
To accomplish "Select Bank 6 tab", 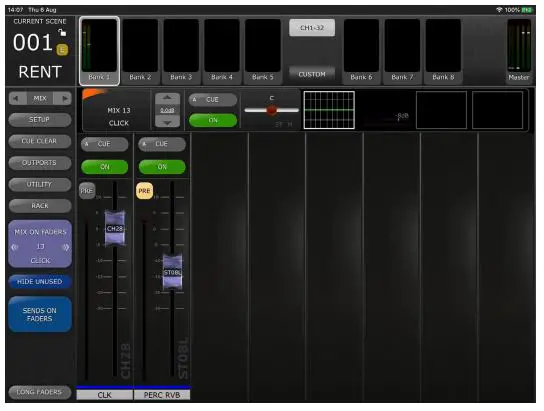I will pyautogui.click(x=362, y=51).
